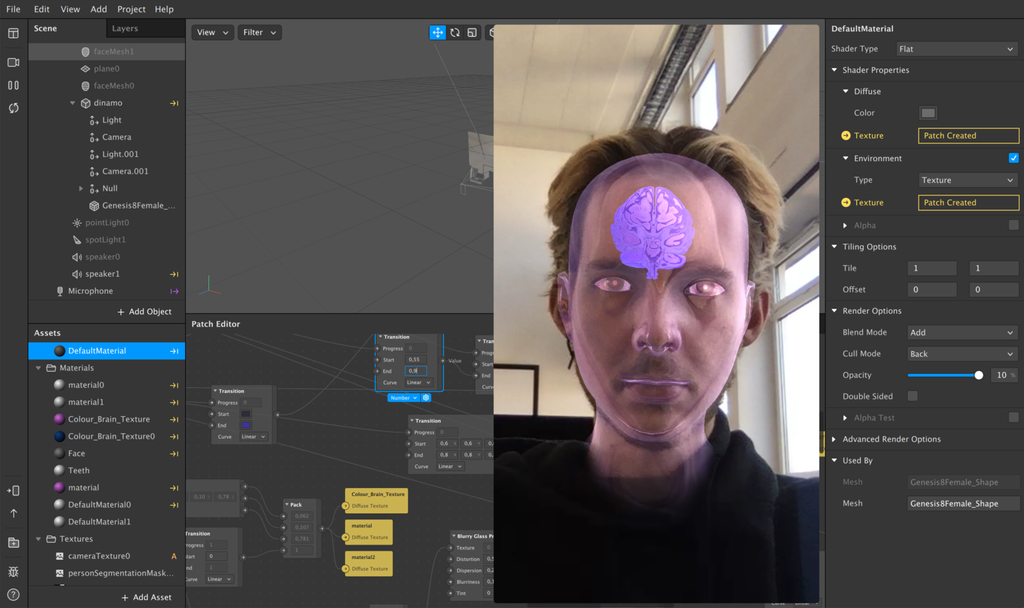Click the Tile value input field
1024x608 pixels.
coord(931,268)
